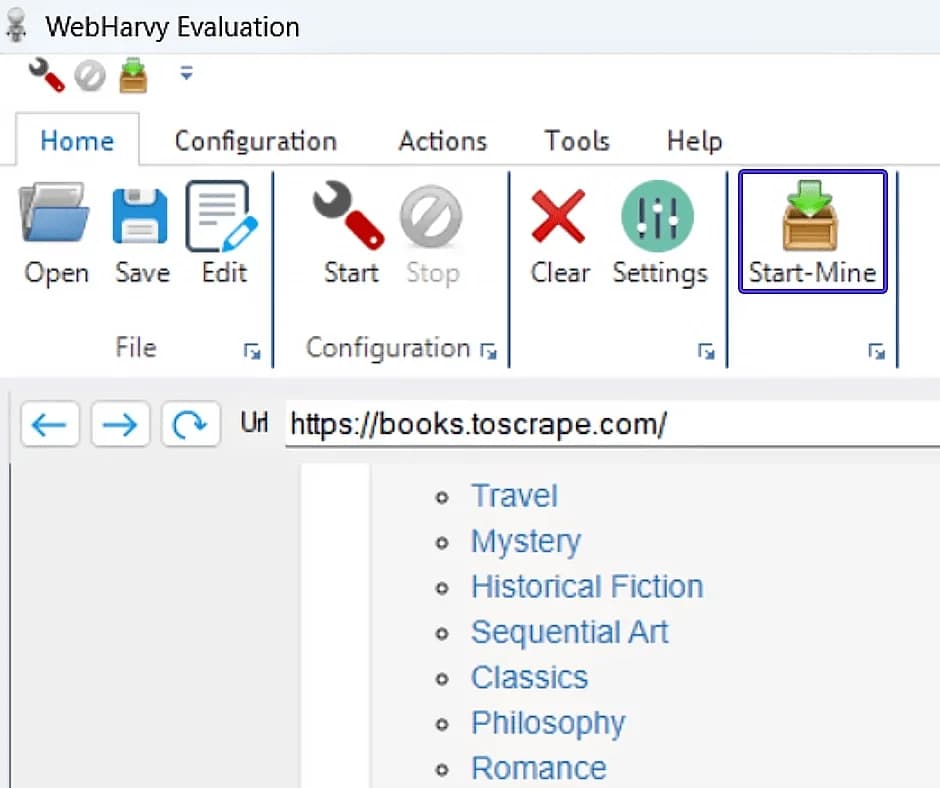Reload the page with the refresh button
Viewport: 940px width, 788px height.
click(x=189, y=425)
